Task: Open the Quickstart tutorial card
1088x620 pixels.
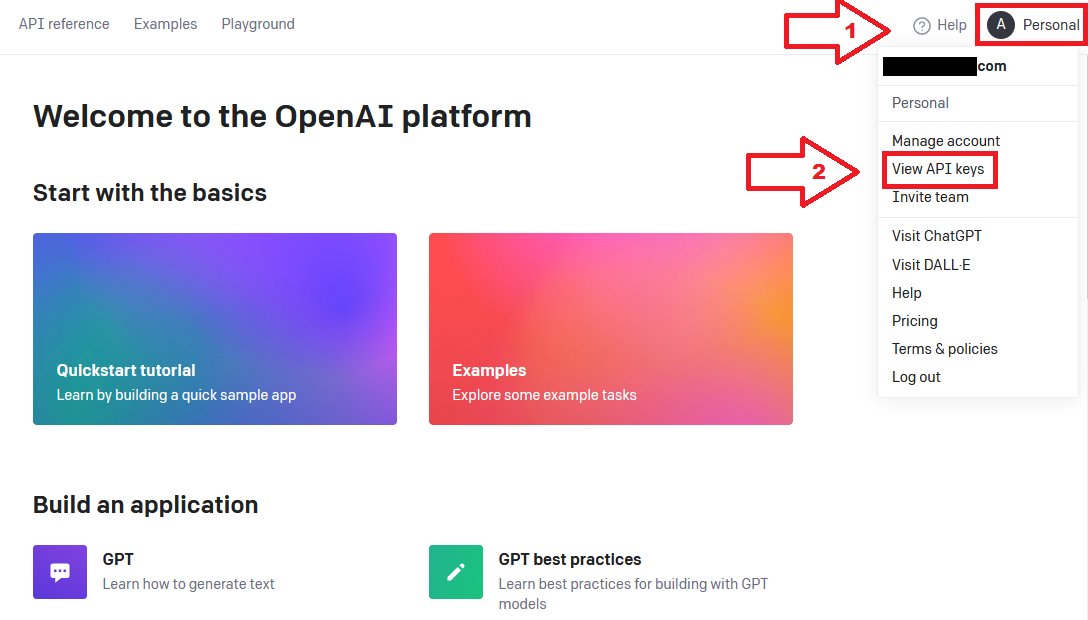Action: (215, 329)
